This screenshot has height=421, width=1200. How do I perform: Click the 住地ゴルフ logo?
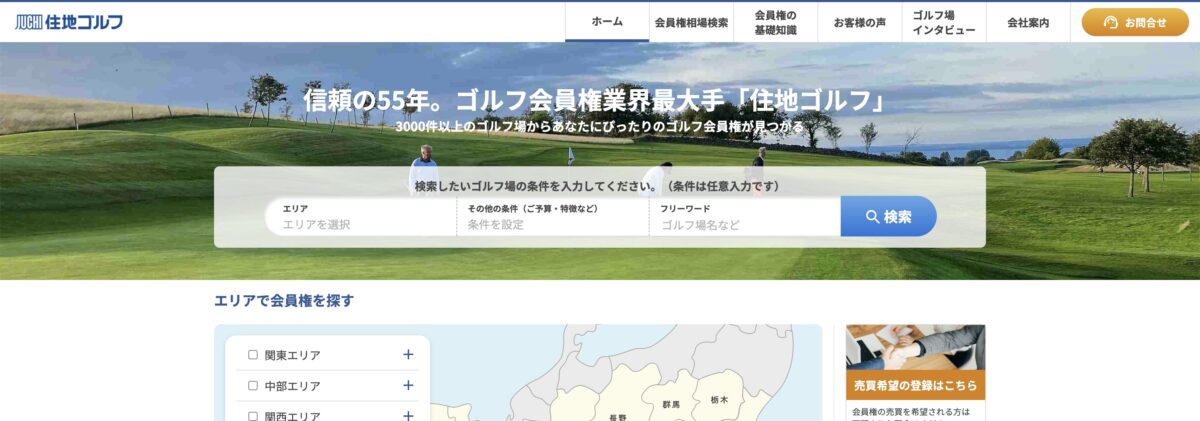[69, 21]
